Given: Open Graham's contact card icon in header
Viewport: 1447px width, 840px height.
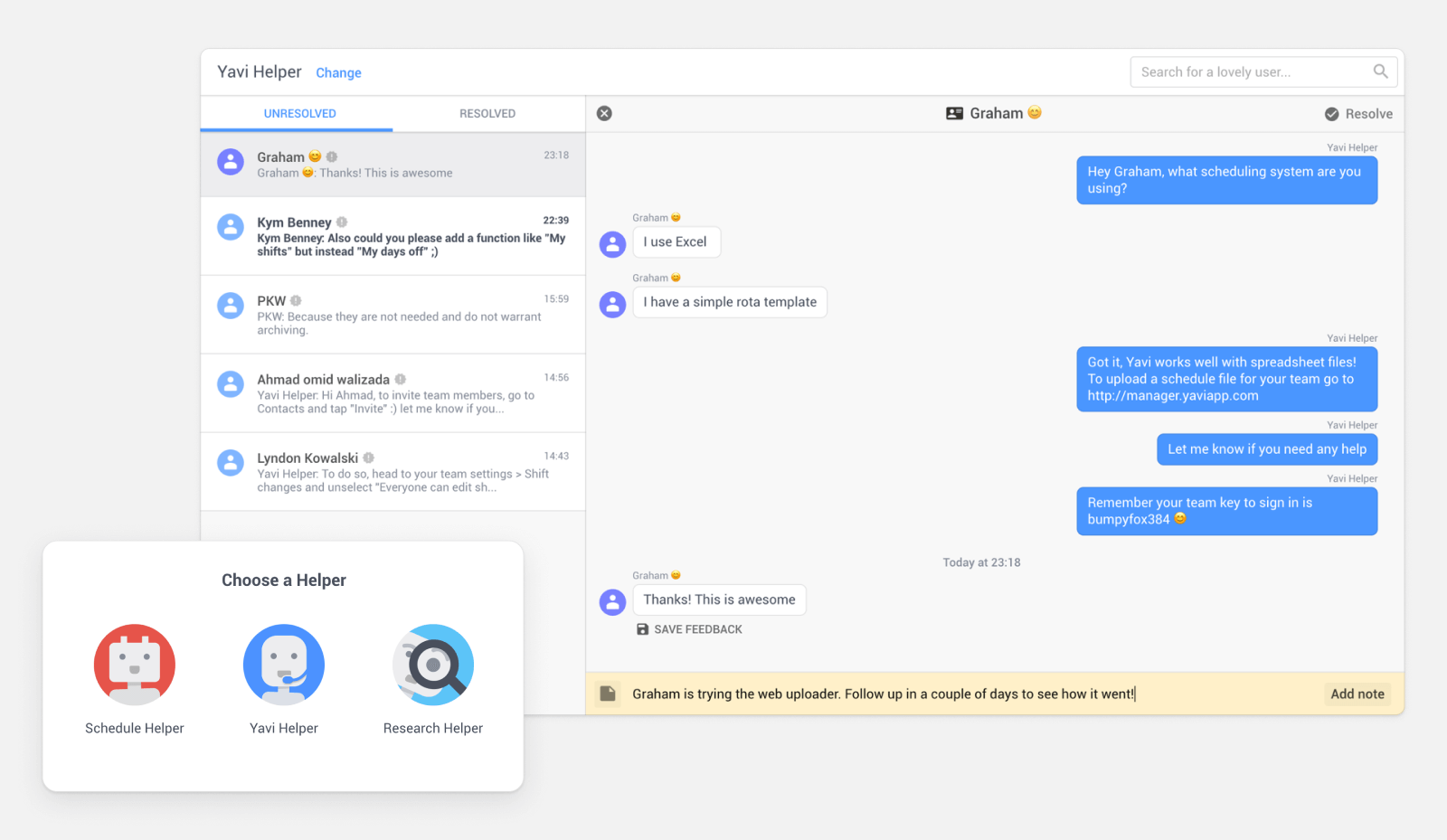Looking at the screenshot, I should (954, 113).
